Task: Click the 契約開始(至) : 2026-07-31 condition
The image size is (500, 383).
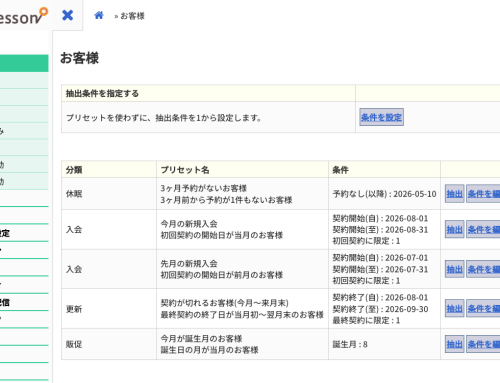Action: pos(380,269)
